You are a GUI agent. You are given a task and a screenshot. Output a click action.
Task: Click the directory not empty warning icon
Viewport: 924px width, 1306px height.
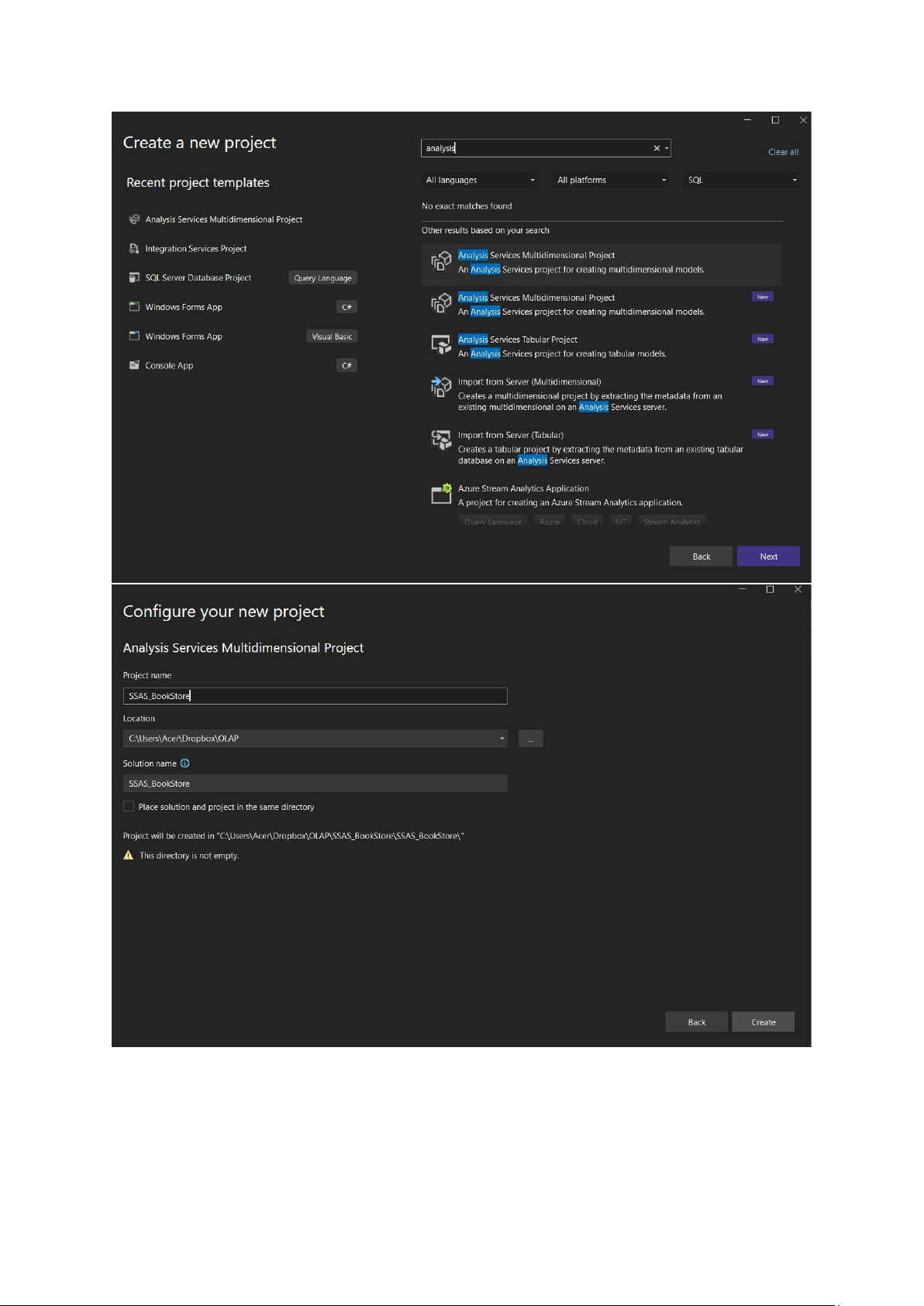pos(129,856)
